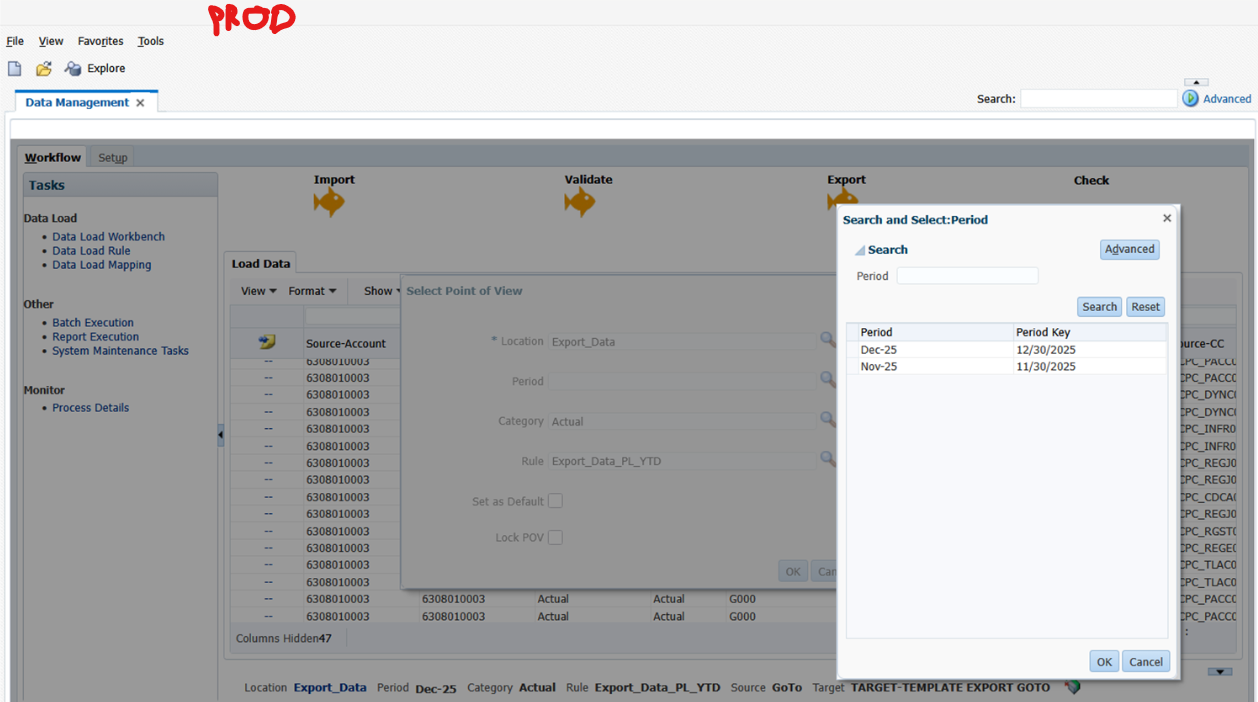Click the Open folder toolbar icon

pos(44,68)
